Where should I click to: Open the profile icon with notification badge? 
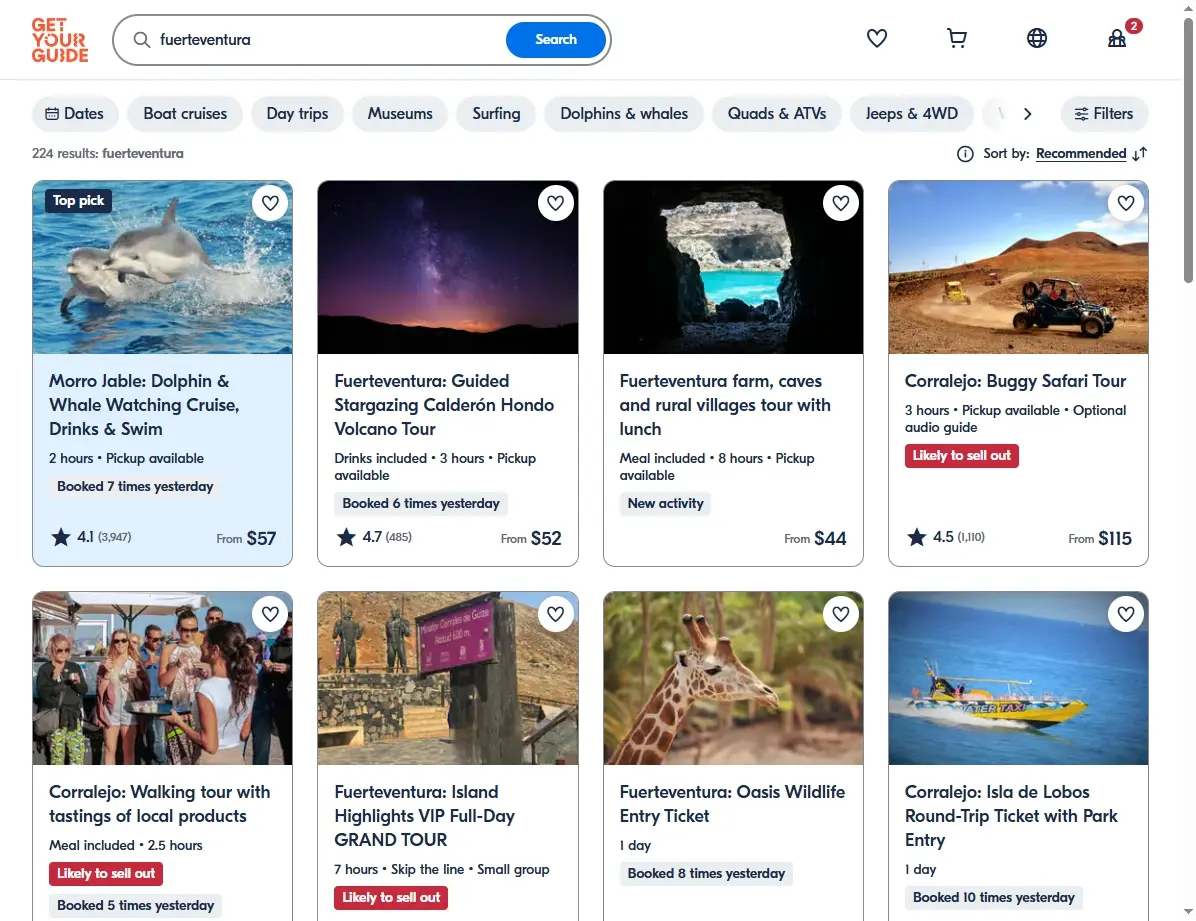coord(1117,38)
